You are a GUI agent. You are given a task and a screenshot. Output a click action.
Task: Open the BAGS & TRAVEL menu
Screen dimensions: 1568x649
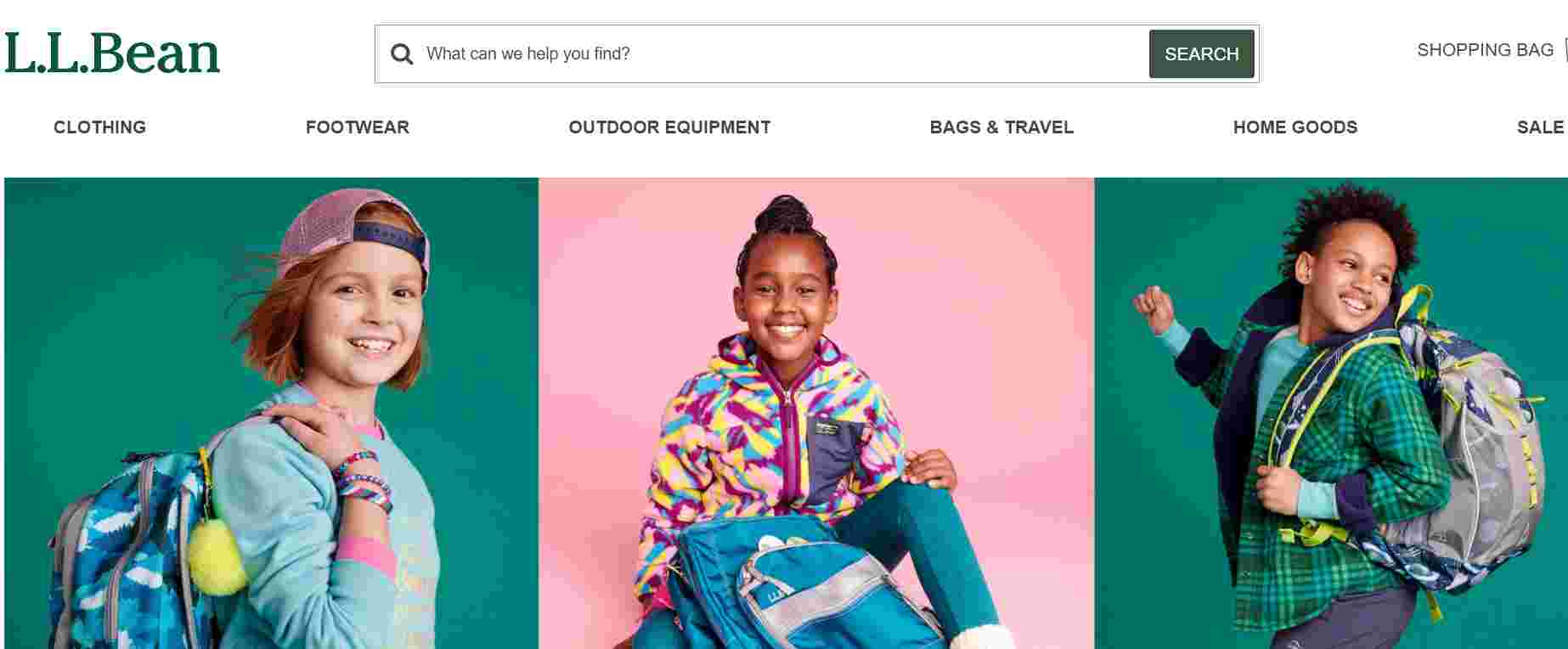pyautogui.click(x=1001, y=127)
